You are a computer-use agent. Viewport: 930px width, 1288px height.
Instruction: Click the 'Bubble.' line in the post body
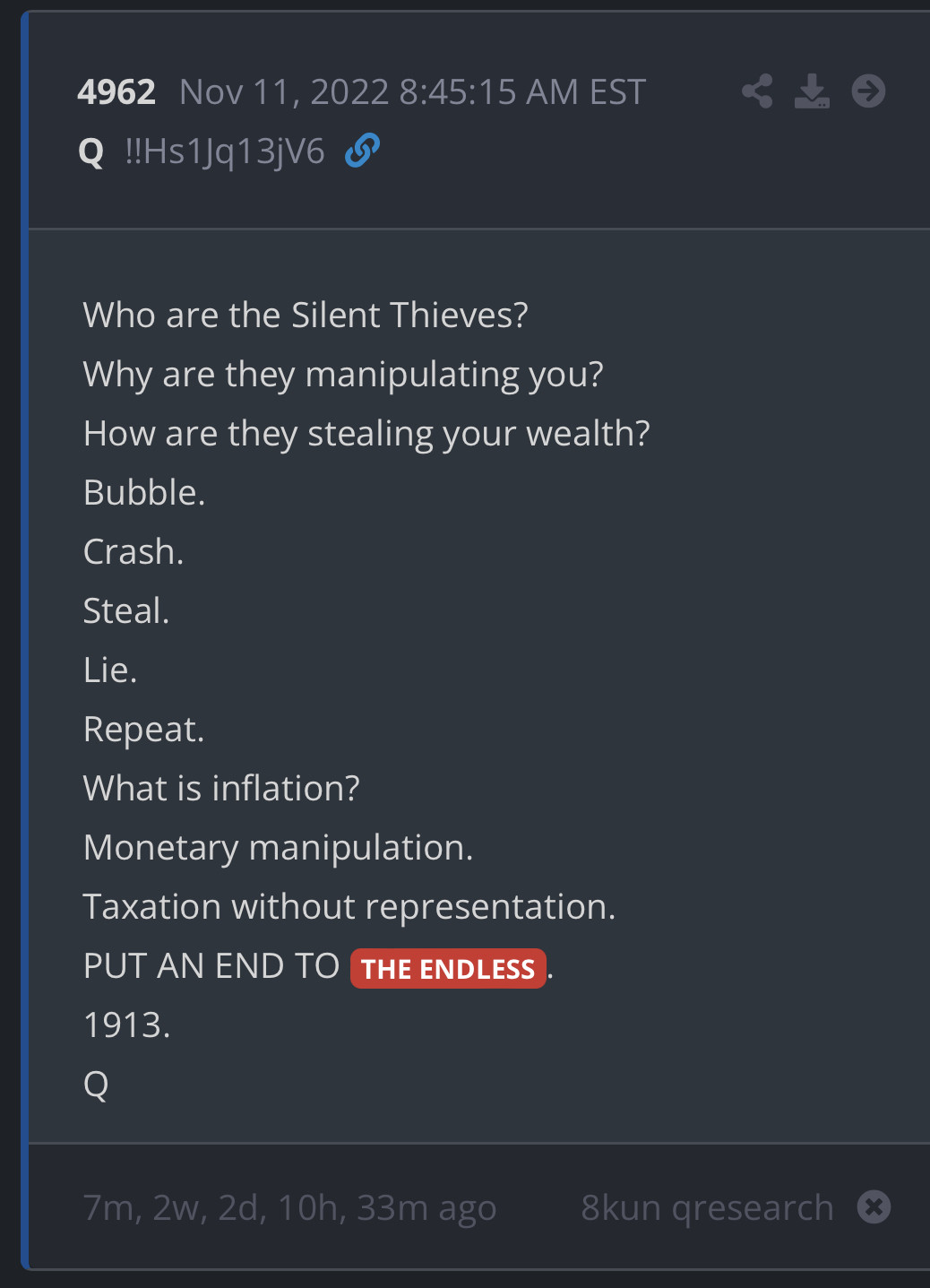144,493
